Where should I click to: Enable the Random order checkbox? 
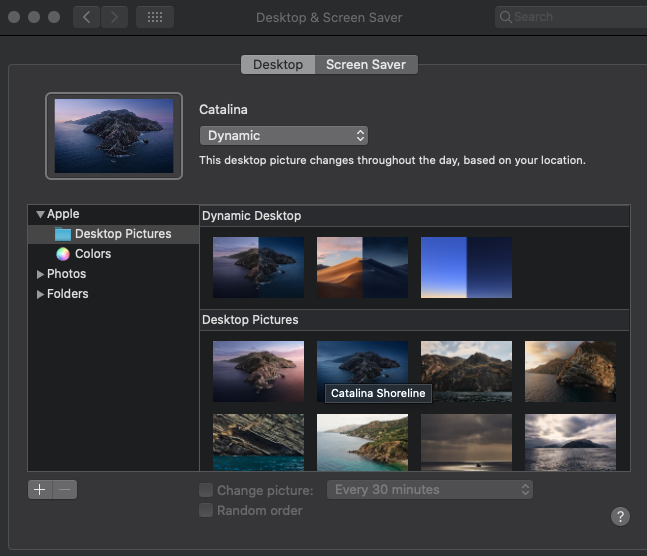[x=206, y=510]
